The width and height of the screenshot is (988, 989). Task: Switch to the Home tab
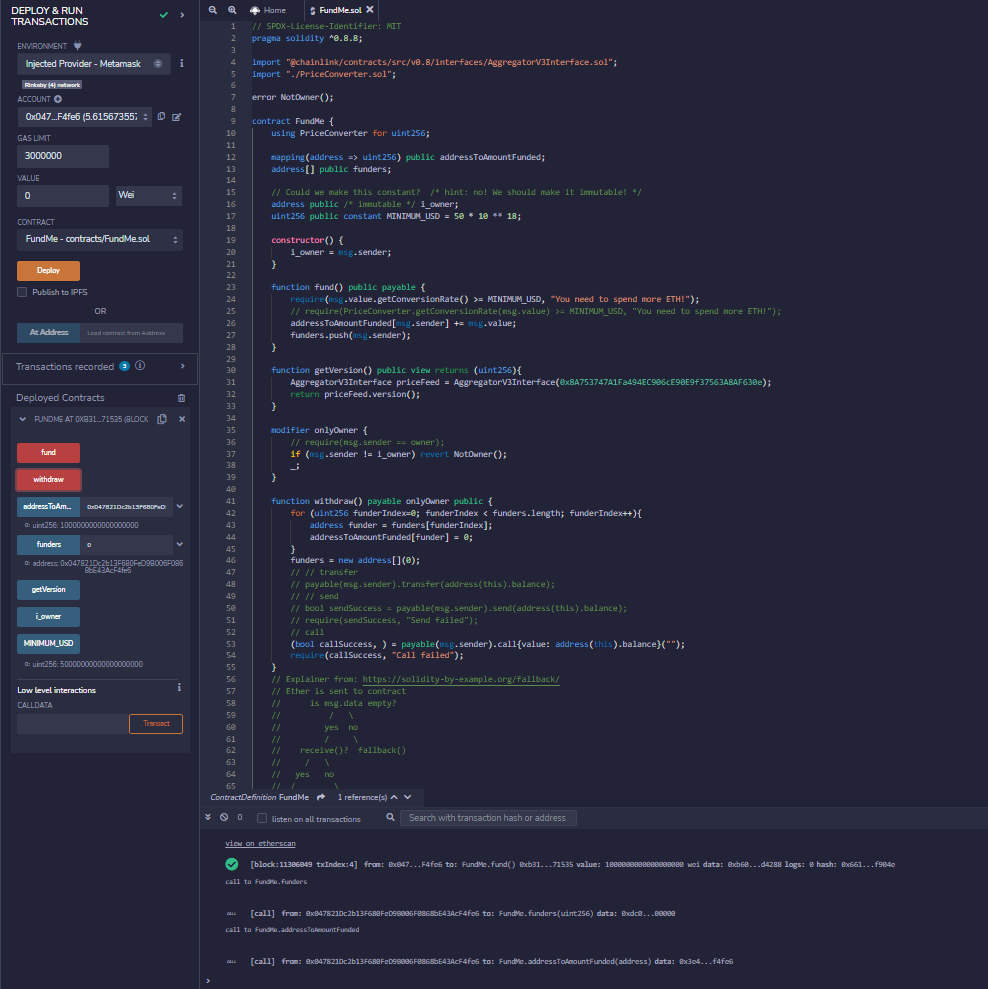(268, 10)
